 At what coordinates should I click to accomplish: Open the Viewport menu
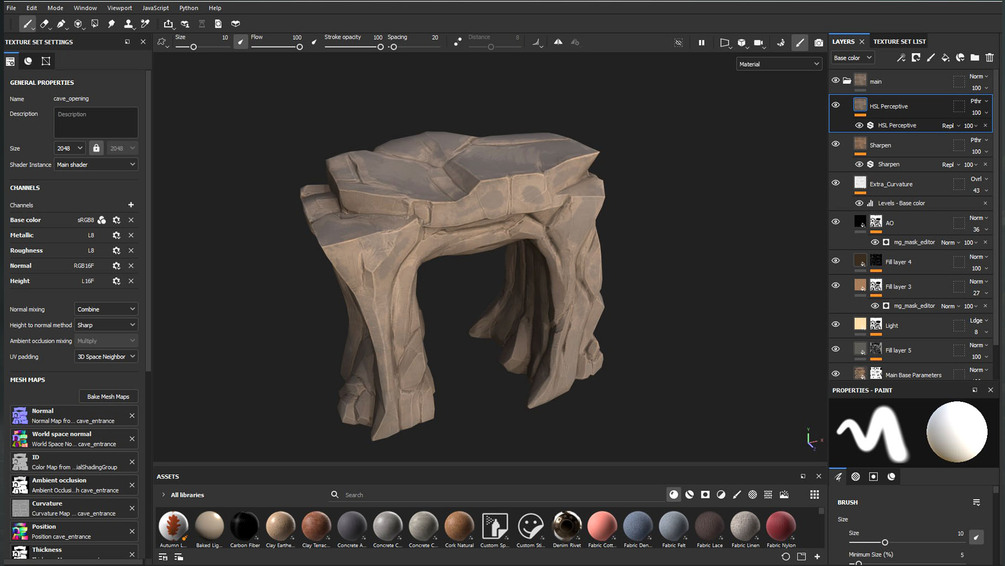point(119,7)
